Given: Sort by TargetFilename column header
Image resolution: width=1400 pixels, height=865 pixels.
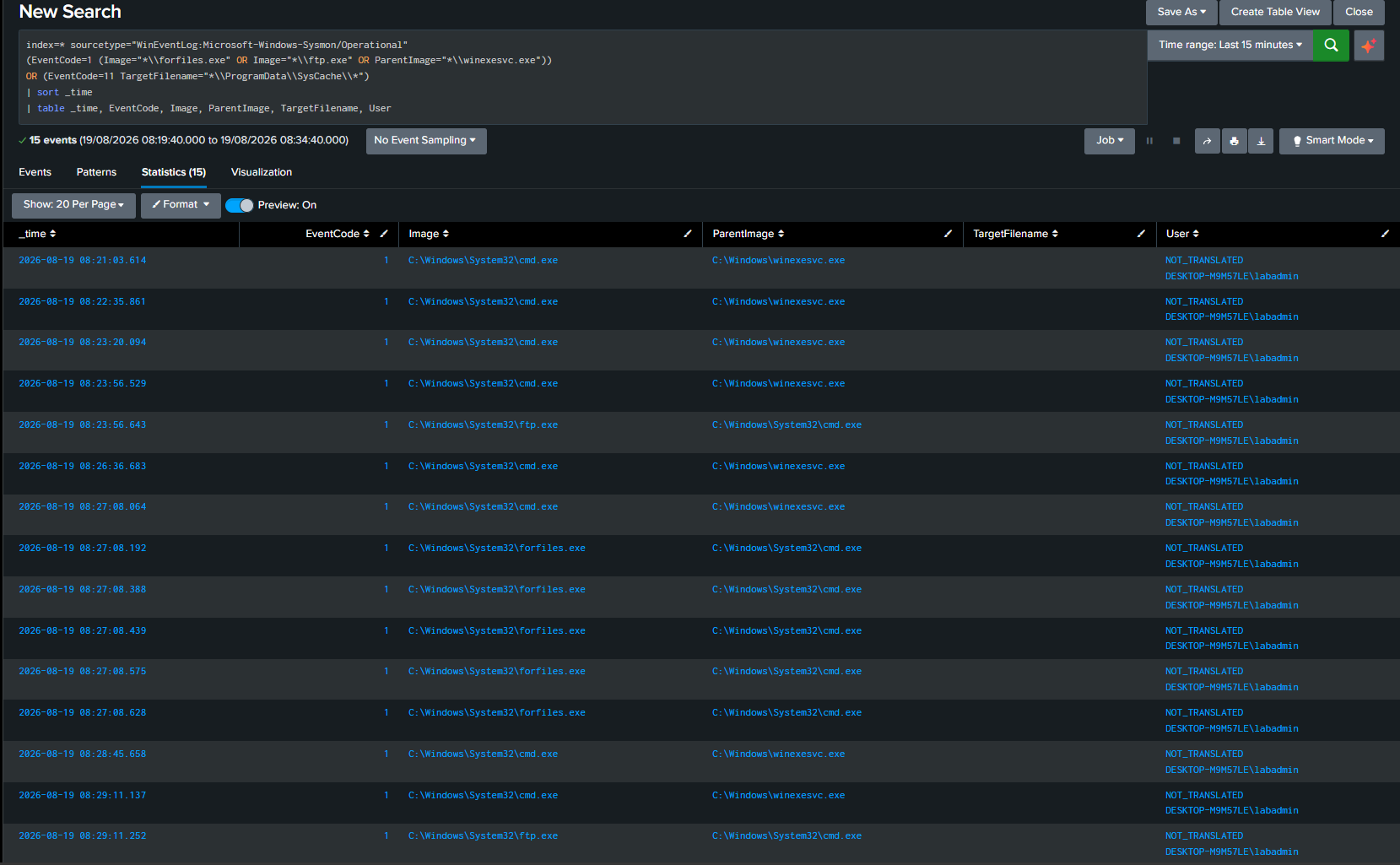Looking at the screenshot, I should click(1015, 234).
